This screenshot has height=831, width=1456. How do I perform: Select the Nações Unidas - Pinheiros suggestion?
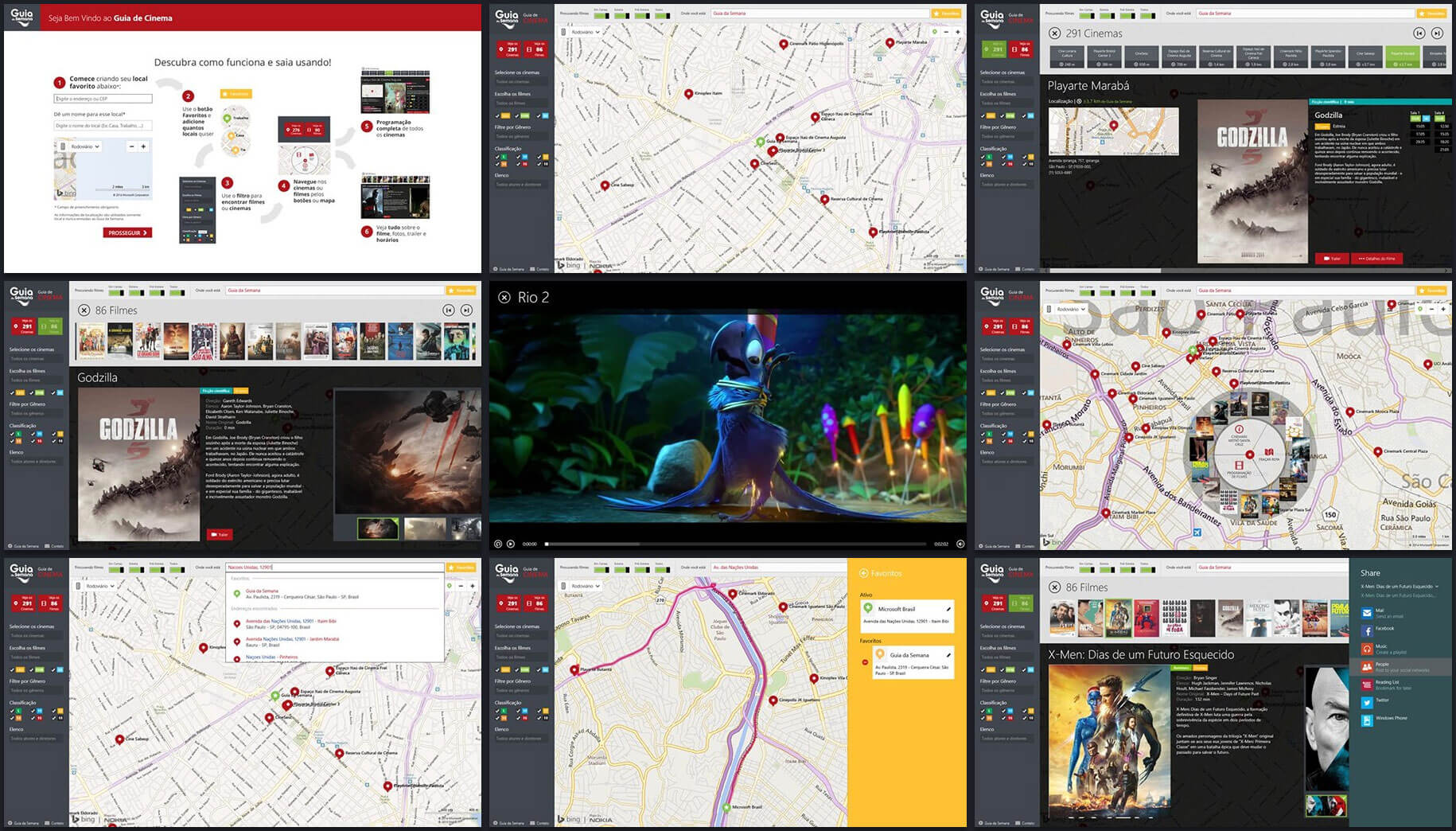tap(334, 657)
